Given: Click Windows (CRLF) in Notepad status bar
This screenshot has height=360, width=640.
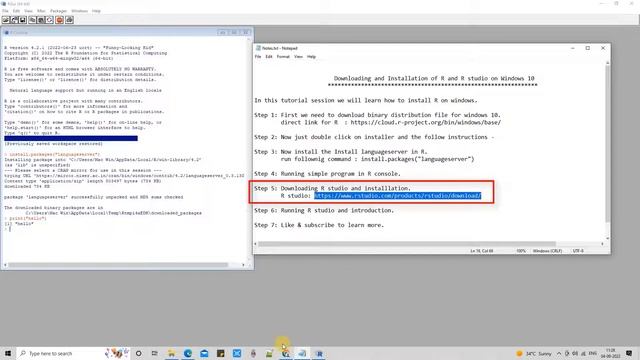Looking at the screenshot, I should 547,251.
